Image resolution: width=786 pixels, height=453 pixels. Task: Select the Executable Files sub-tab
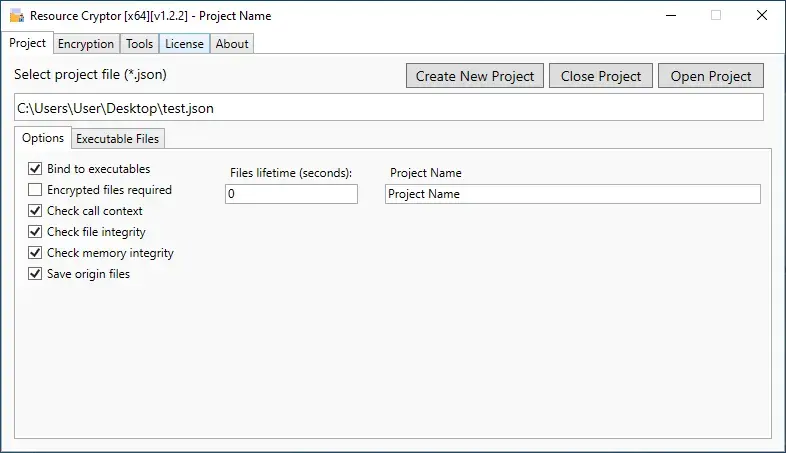117,139
